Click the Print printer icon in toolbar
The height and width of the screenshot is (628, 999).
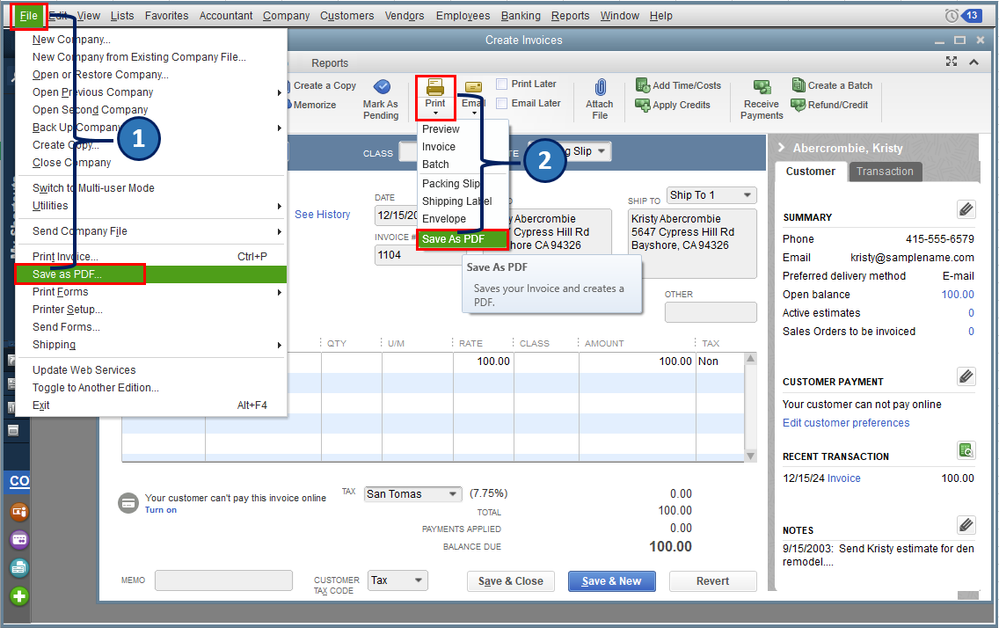(x=435, y=87)
